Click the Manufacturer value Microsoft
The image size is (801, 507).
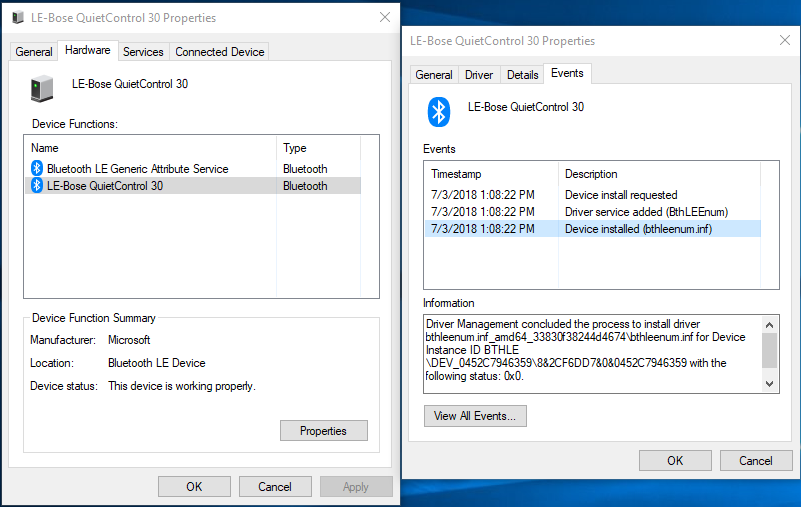129,340
